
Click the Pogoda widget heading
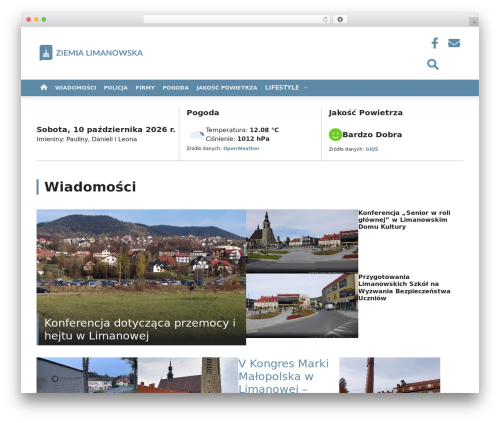tap(203, 113)
